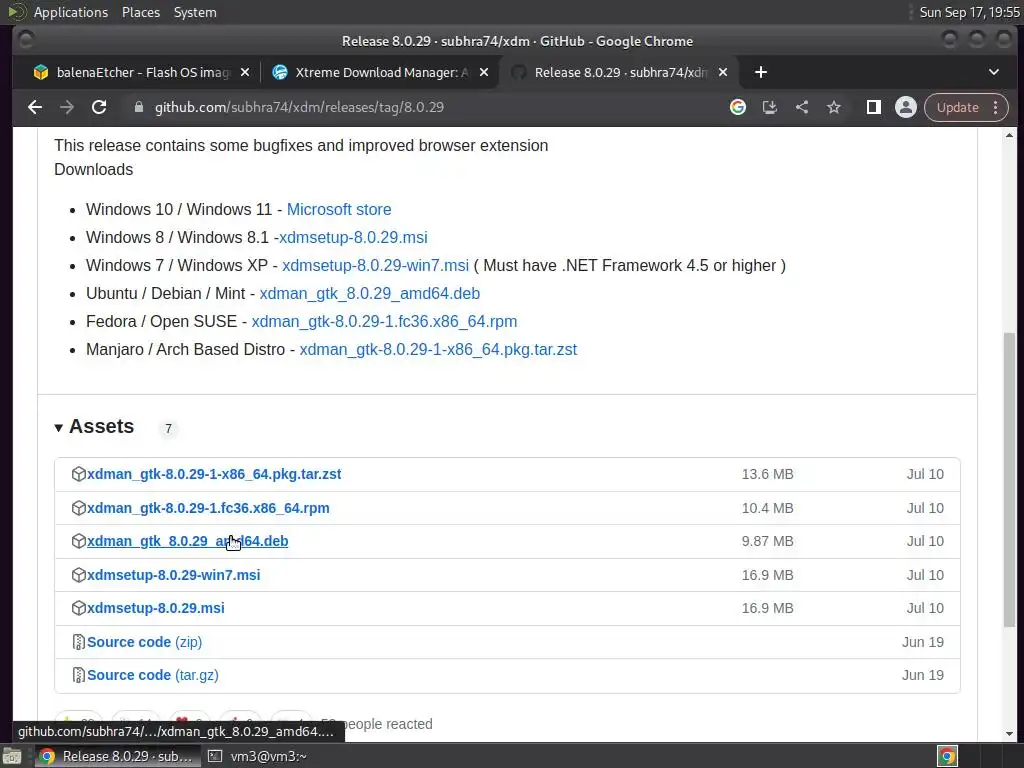This screenshot has height=768, width=1024.
Task: Reload the GitHub release page
Action: point(99,107)
